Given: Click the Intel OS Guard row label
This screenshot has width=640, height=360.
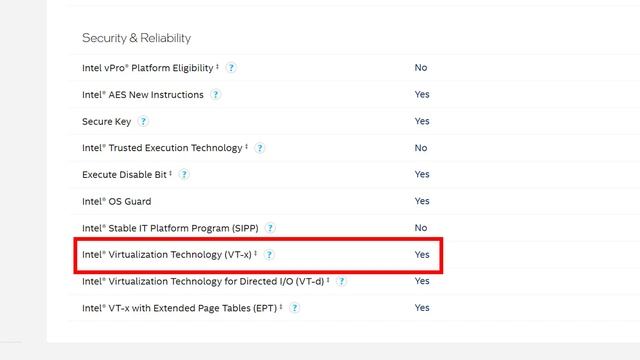Looking at the screenshot, I should pos(117,201).
